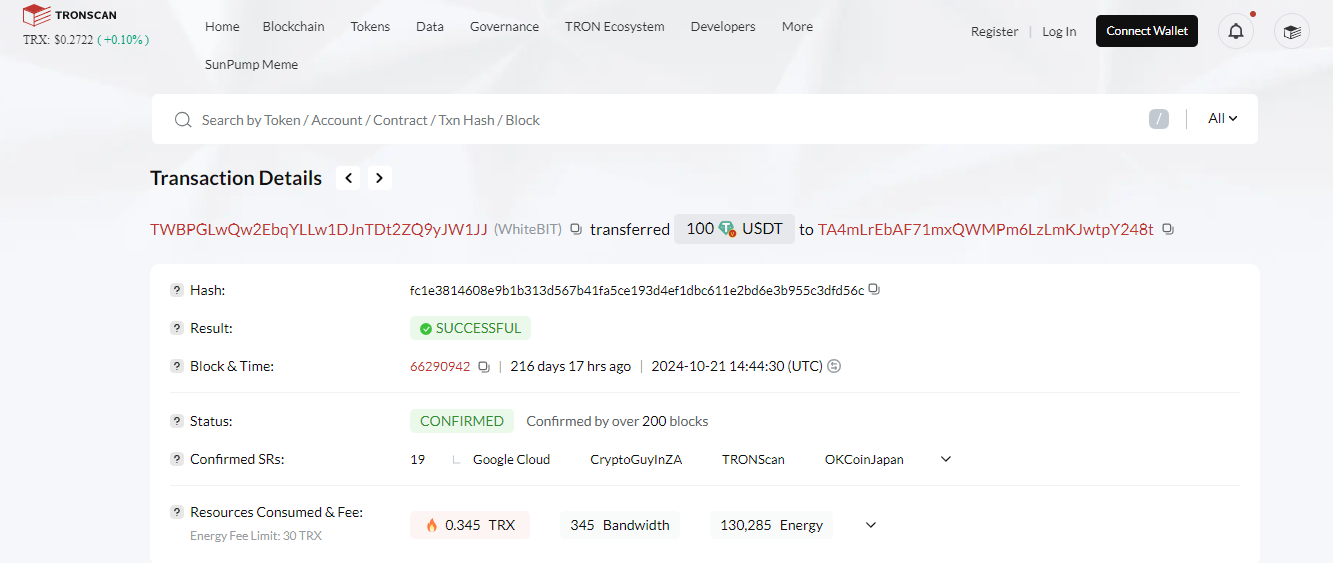Open the notifications bell icon

[x=1236, y=31]
